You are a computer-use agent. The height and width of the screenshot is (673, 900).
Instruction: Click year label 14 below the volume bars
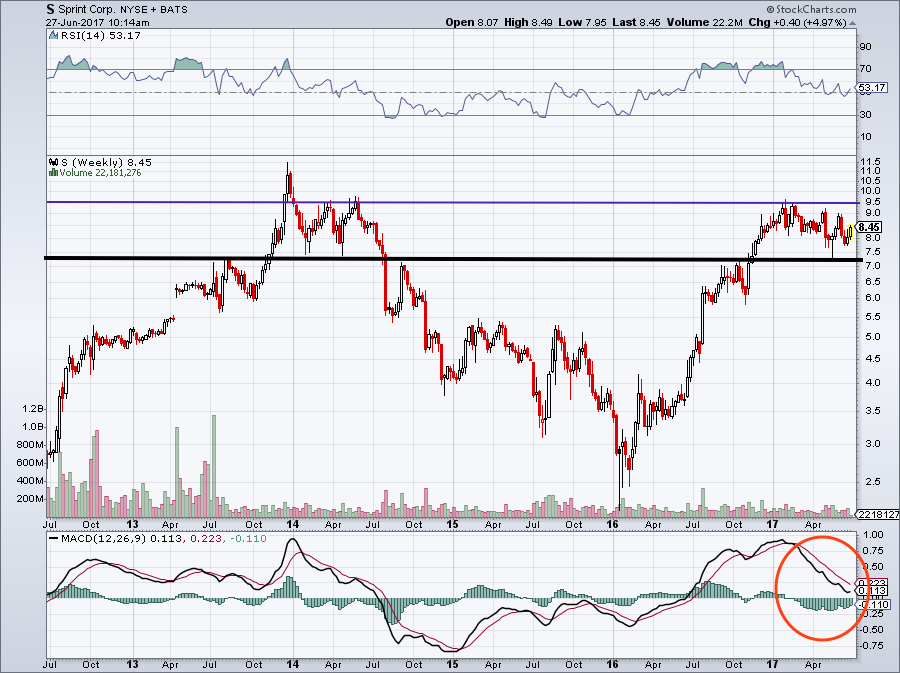293,524
